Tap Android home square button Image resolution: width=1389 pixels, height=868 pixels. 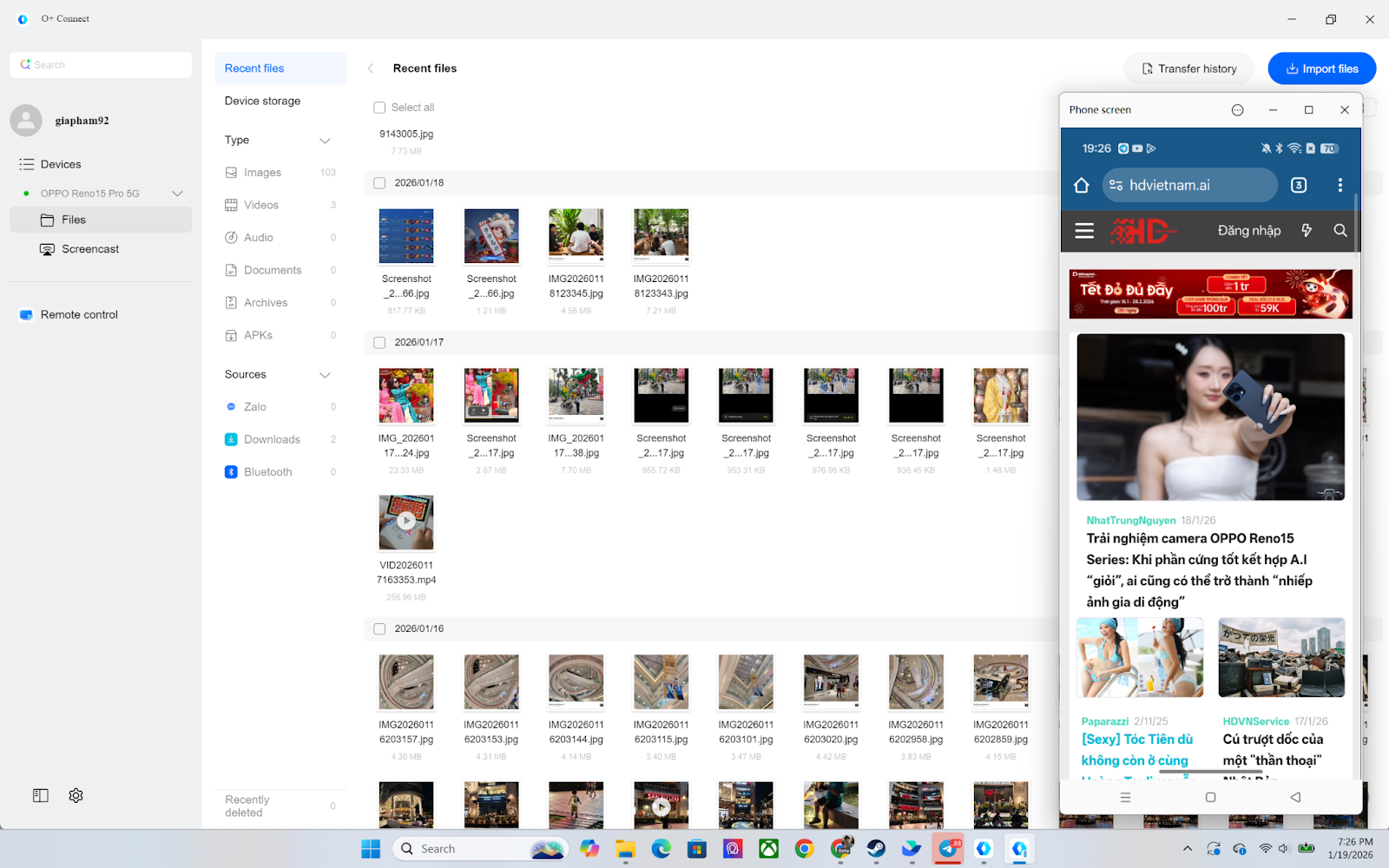(x=1210, y=797)
